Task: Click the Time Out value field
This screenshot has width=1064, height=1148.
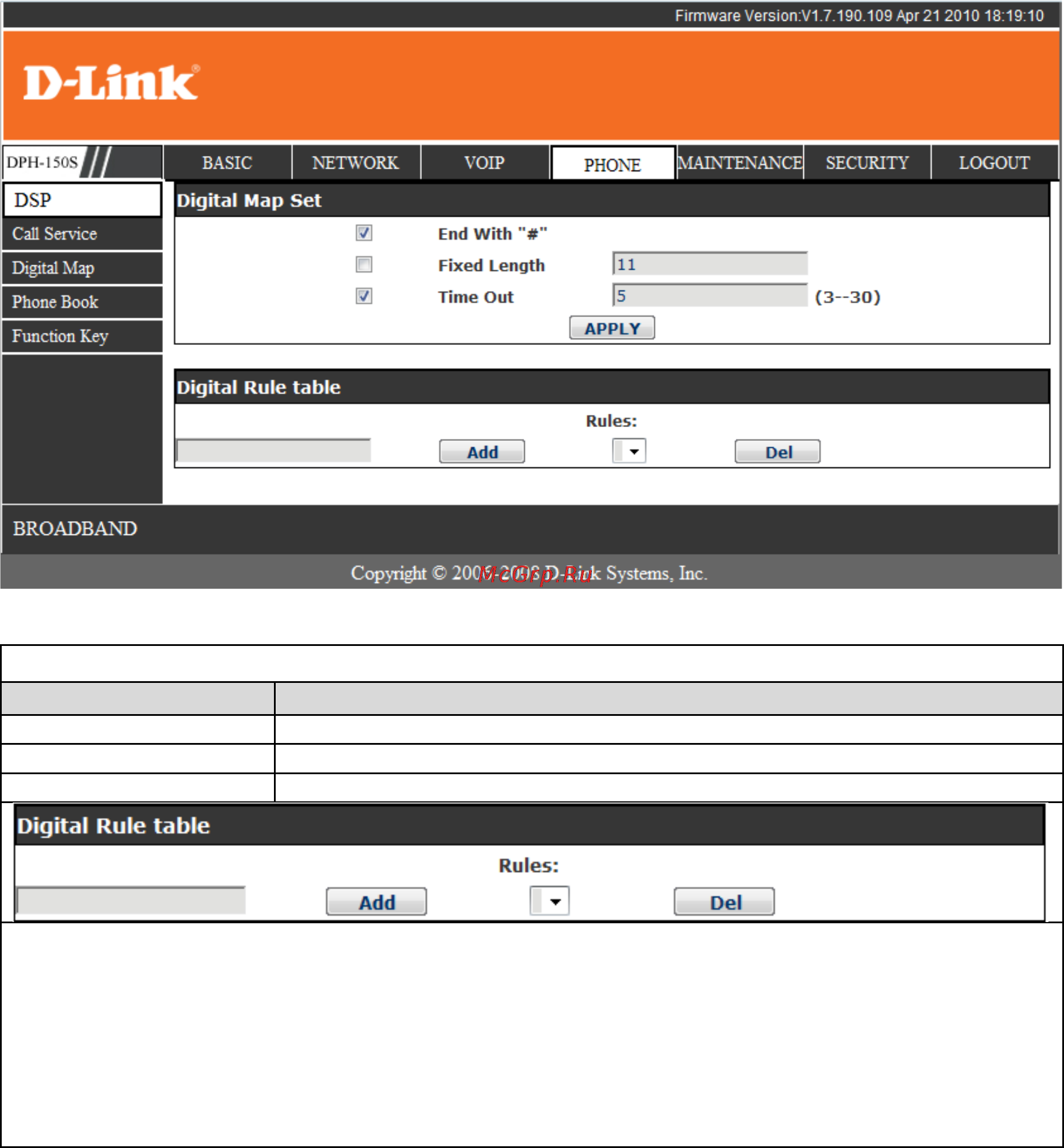Action: tap(710, 295)
